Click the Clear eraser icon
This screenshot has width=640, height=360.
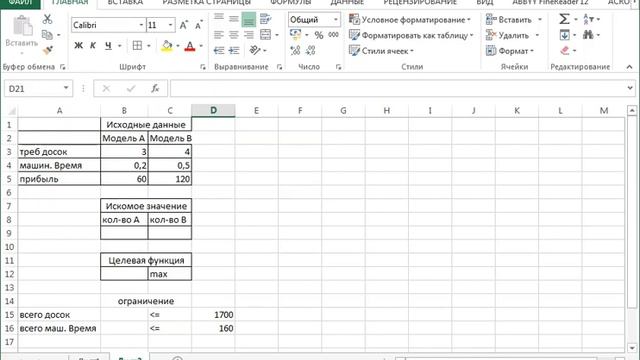coord(564,51)
